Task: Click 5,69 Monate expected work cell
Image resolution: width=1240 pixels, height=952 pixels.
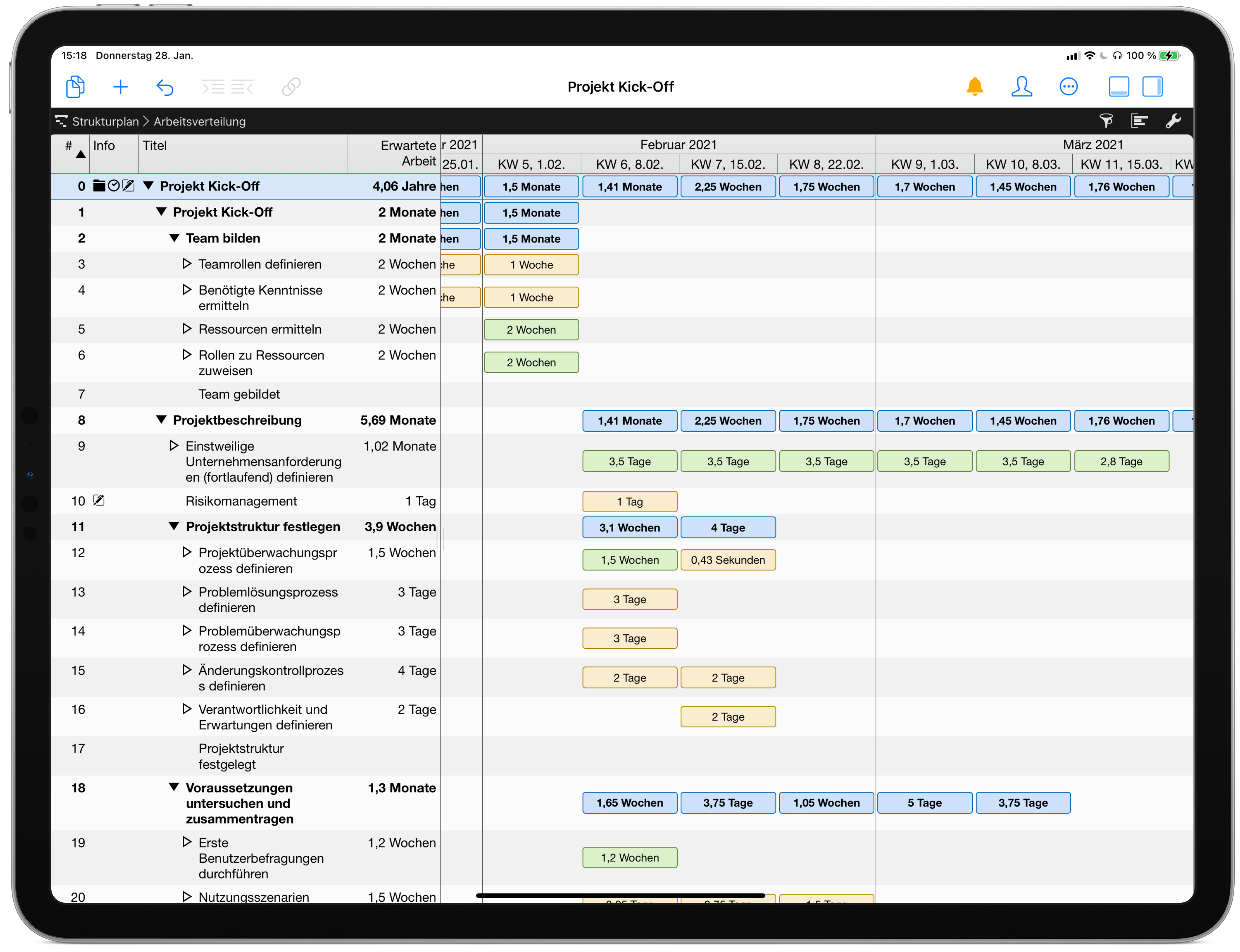Action: (398, 420)
